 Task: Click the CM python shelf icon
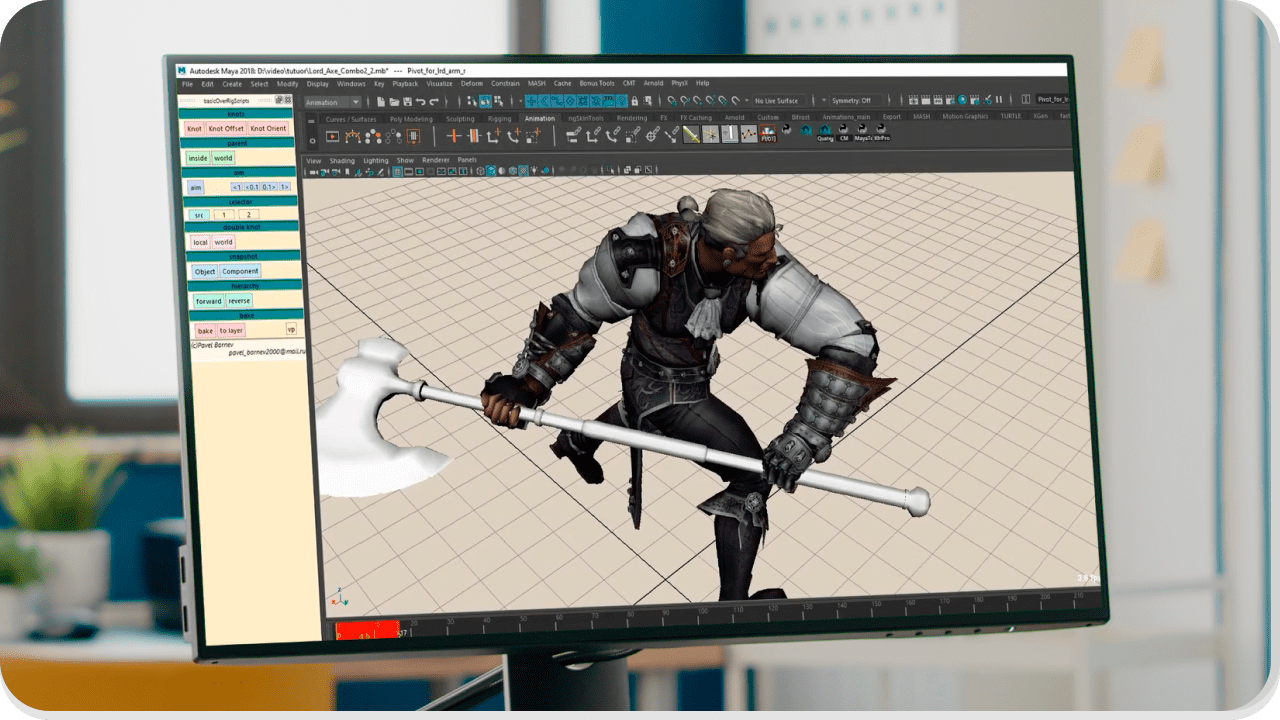point(844,133)
